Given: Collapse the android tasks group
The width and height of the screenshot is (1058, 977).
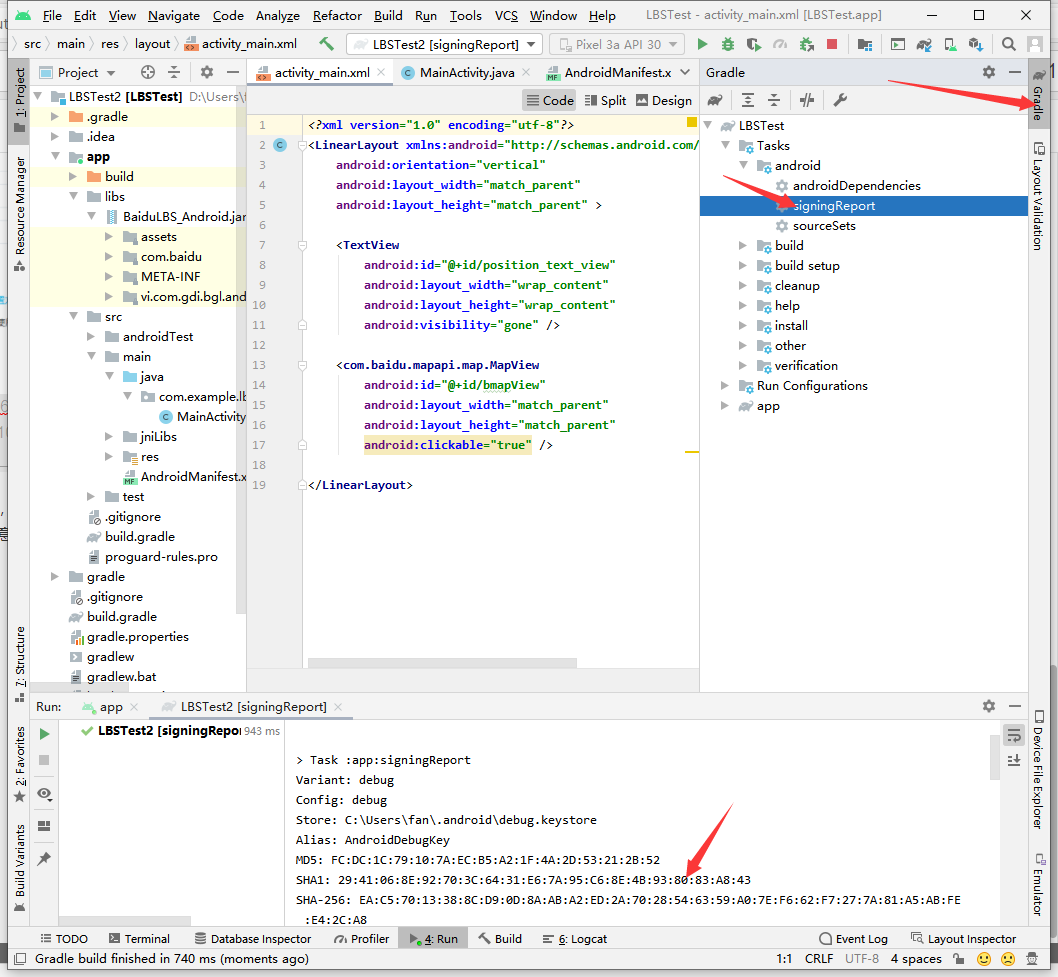Looking at the screenshot, I should 743,165.
